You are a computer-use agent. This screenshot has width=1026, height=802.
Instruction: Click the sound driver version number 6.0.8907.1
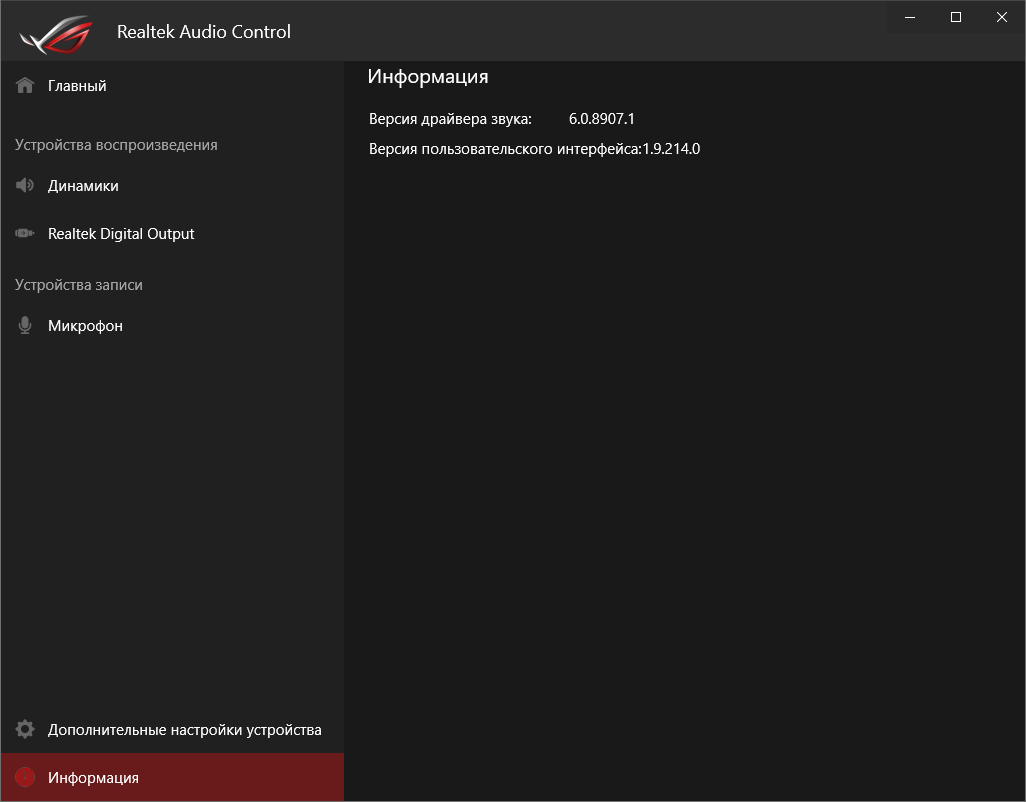pyautogui.click(x=602, y=119)
